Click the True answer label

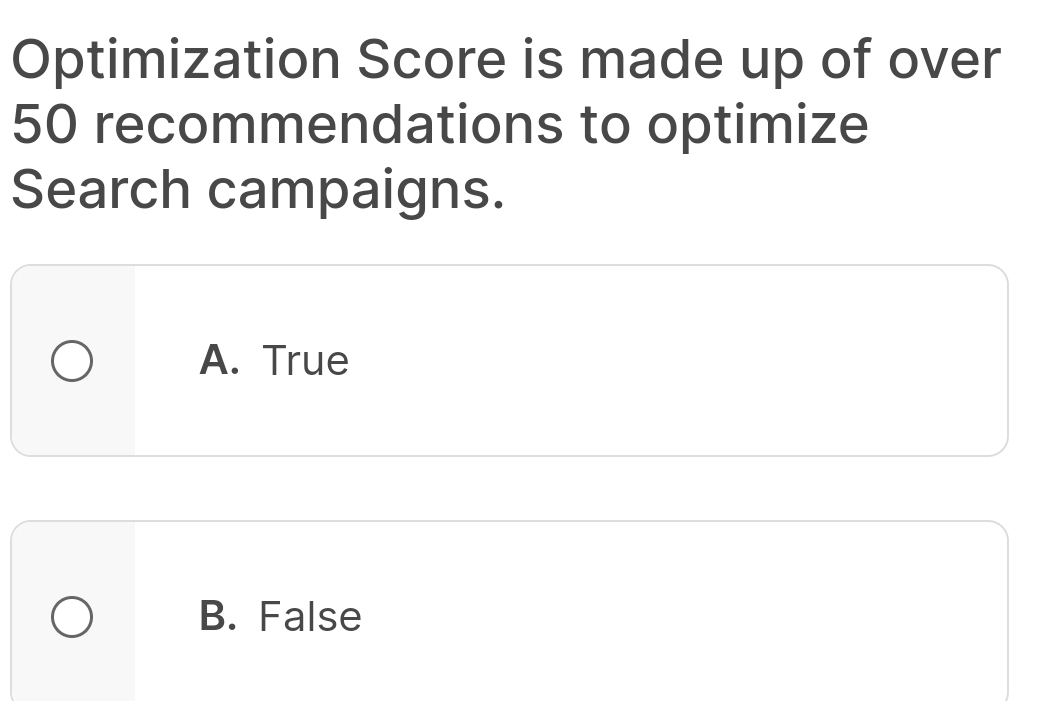pyautogui.click(x=305, y=361)
